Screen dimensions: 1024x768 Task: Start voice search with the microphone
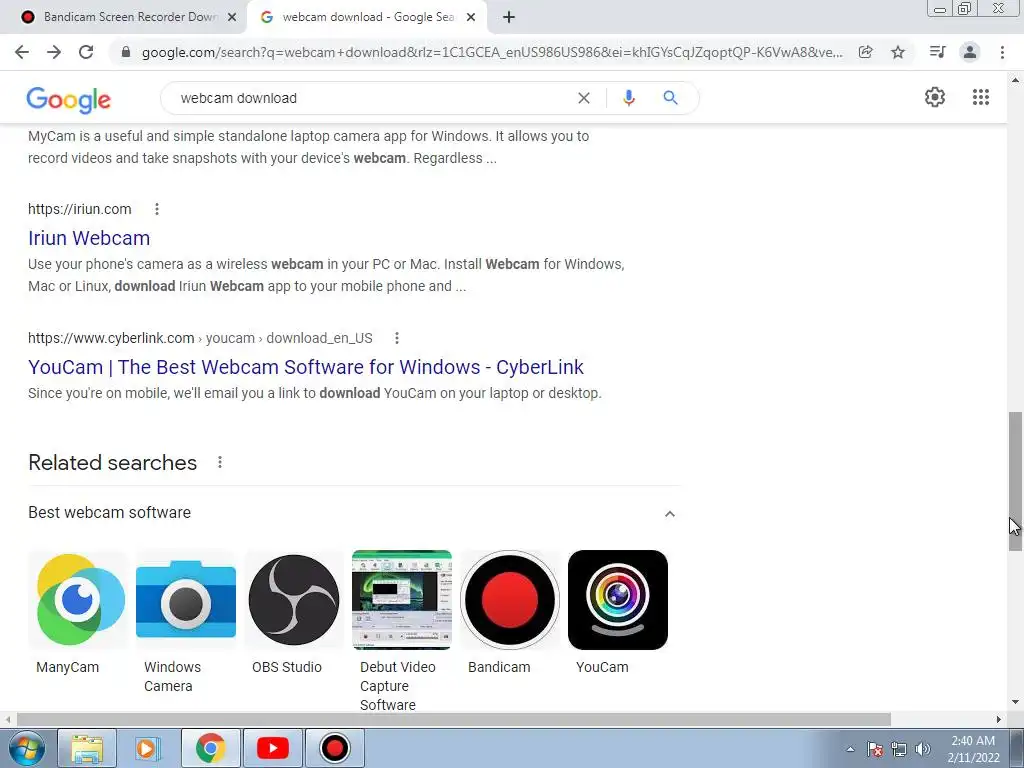point(629,98)
